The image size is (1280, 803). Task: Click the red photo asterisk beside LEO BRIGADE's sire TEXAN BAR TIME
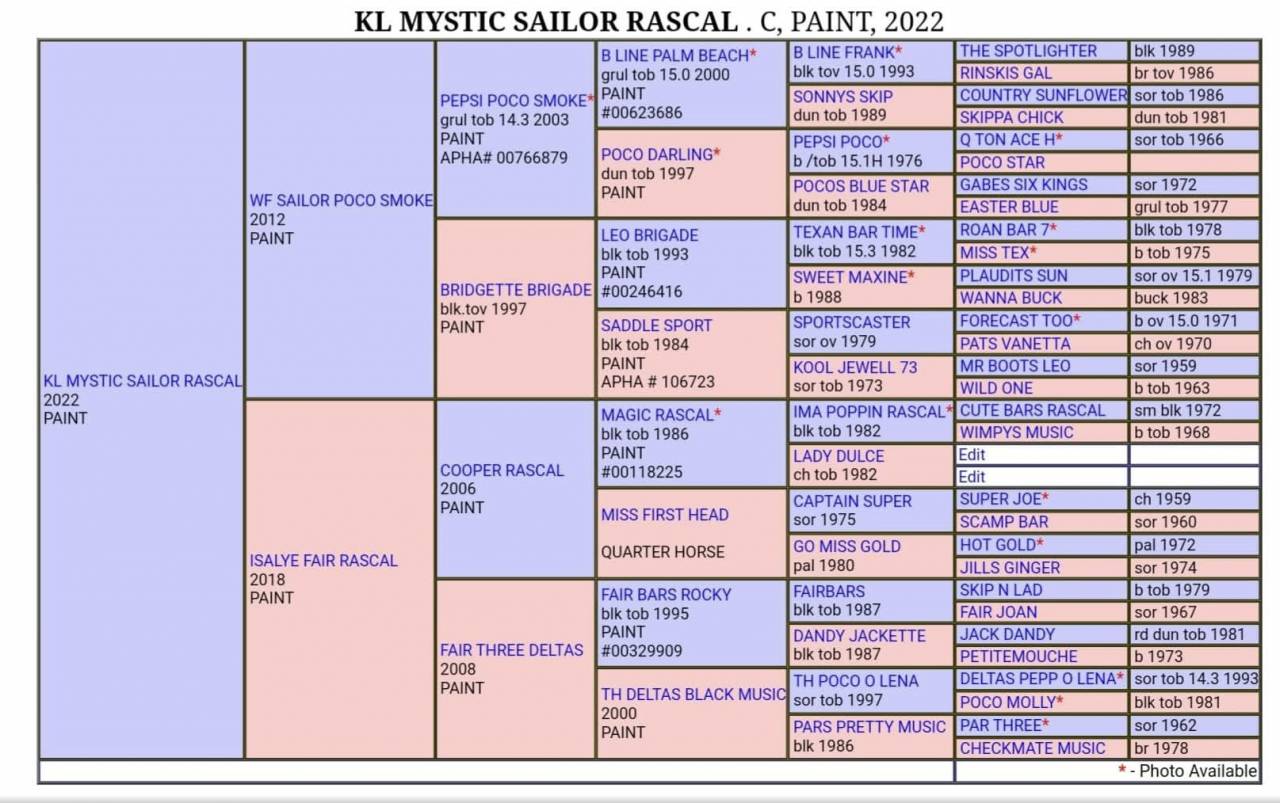pyautogui.click(x=922, y=232)
